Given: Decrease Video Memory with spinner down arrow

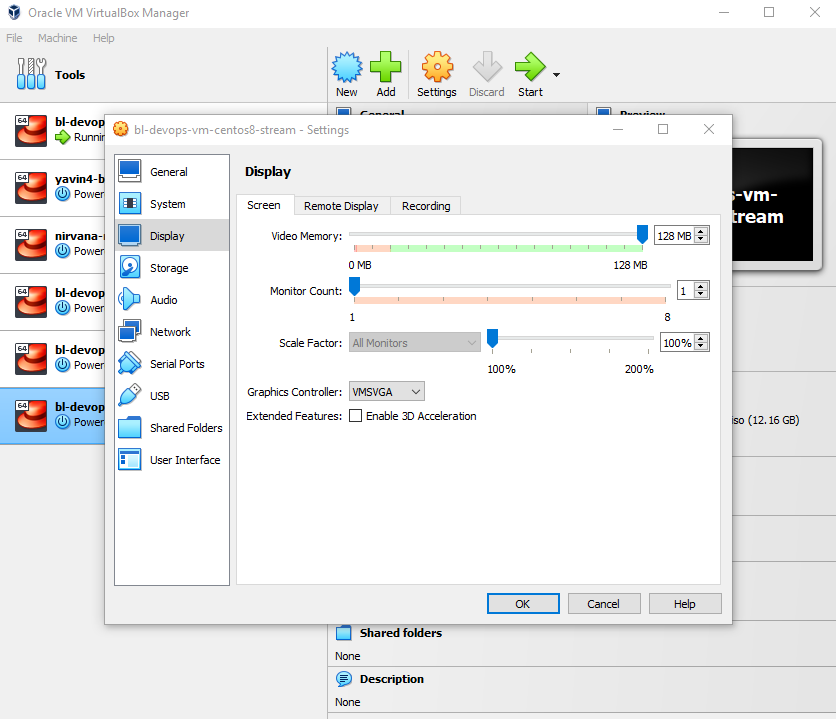Looking at the screenshot, I should coord(701,239).
